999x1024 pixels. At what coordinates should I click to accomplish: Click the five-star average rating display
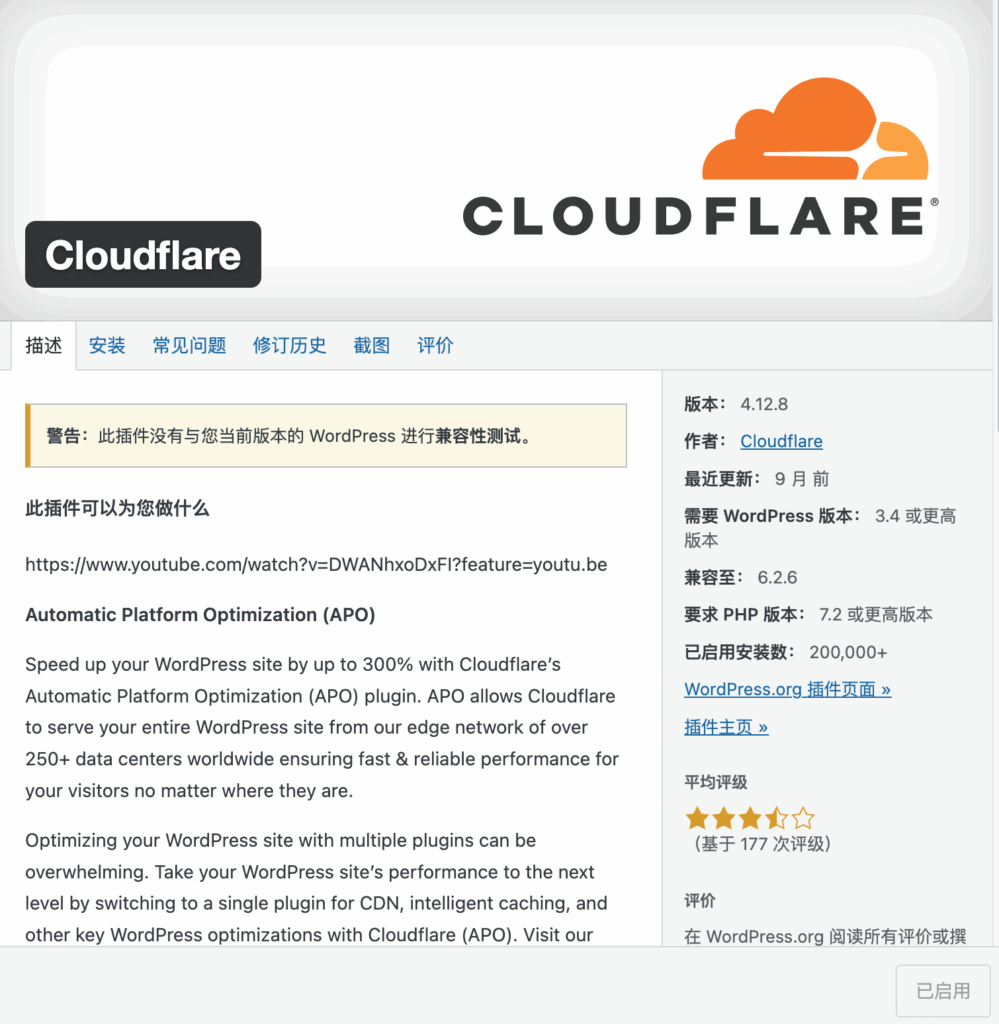(x=750, y=818)
